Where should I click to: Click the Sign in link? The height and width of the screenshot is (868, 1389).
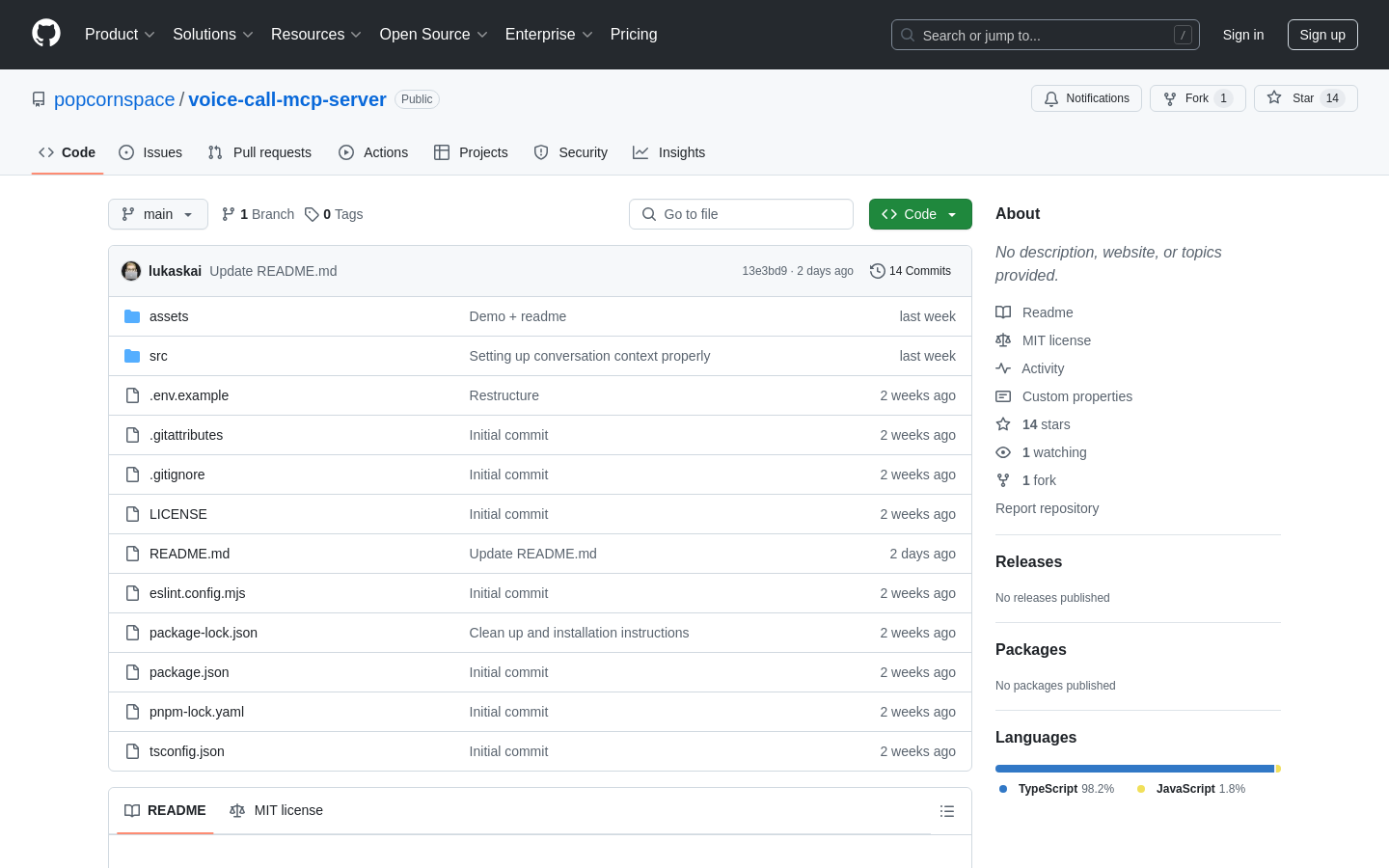coord(1243,35)
